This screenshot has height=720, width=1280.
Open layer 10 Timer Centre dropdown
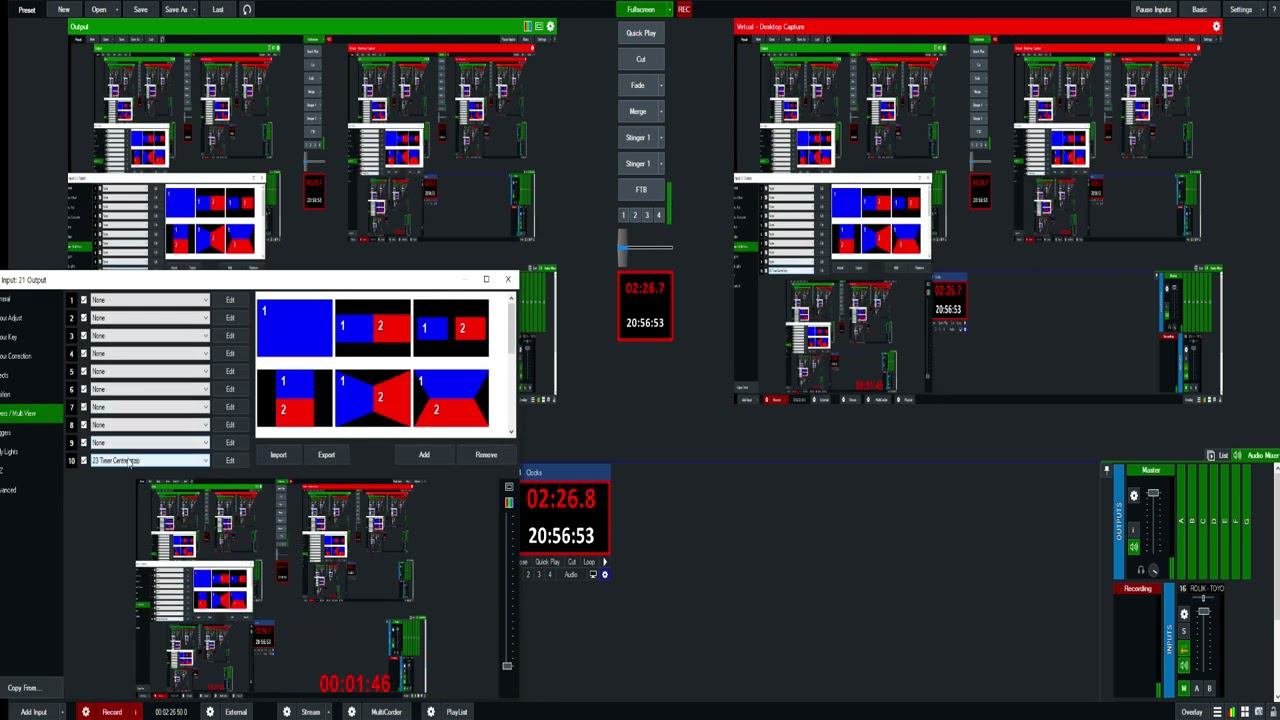point(150,461)
